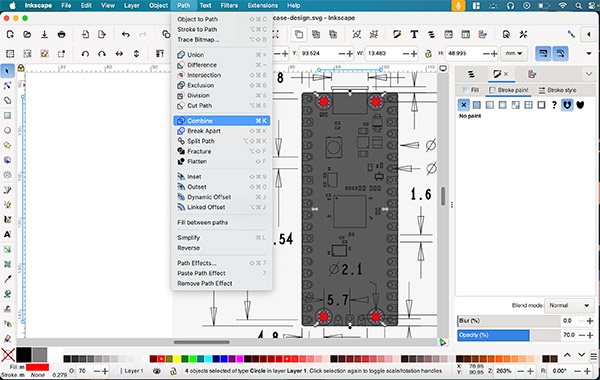Open Text and Font dialog icon
600x380 pixels.
(x=414, y=34)
